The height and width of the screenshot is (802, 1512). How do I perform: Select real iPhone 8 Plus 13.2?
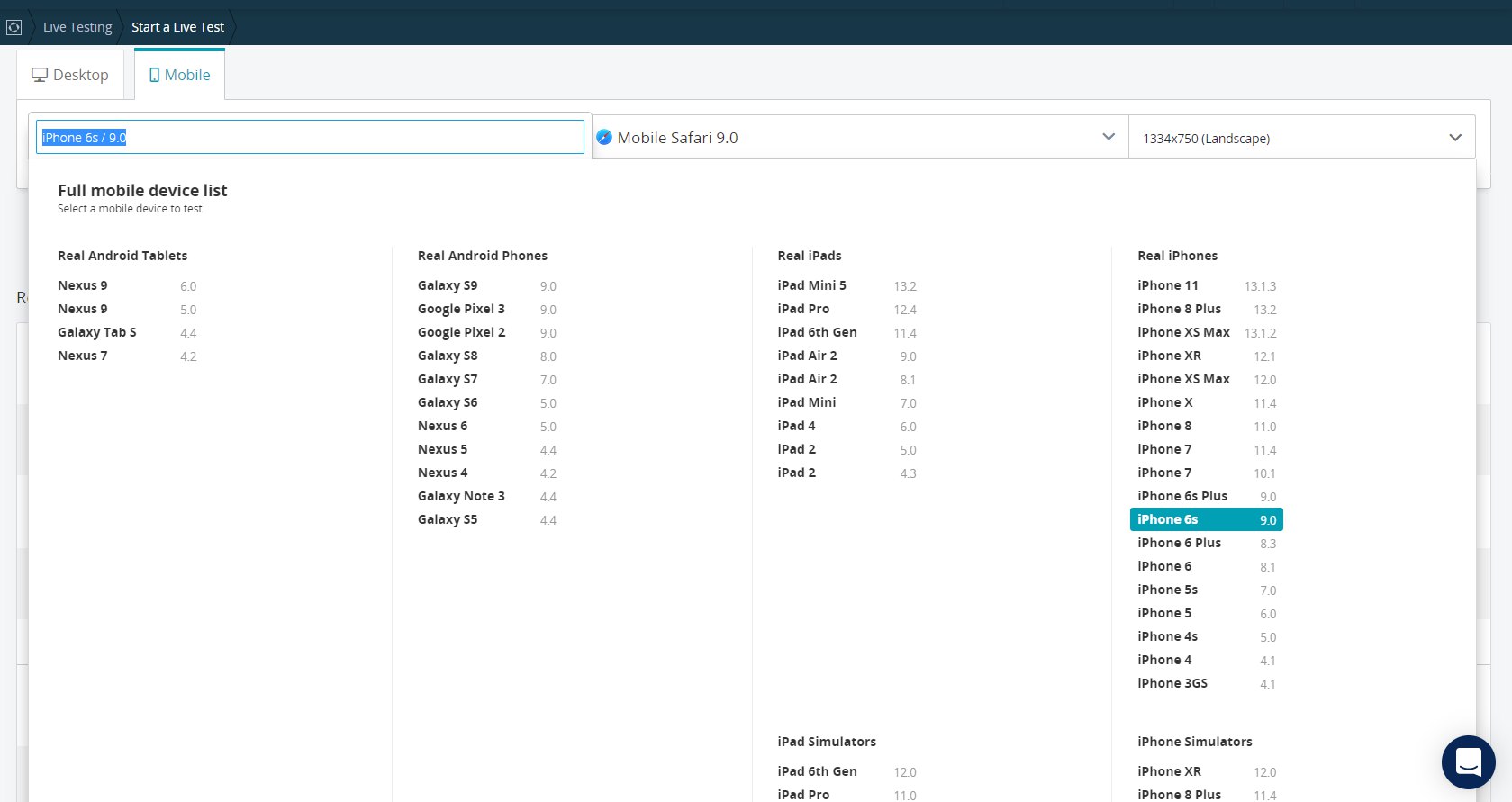[1207, 309]
